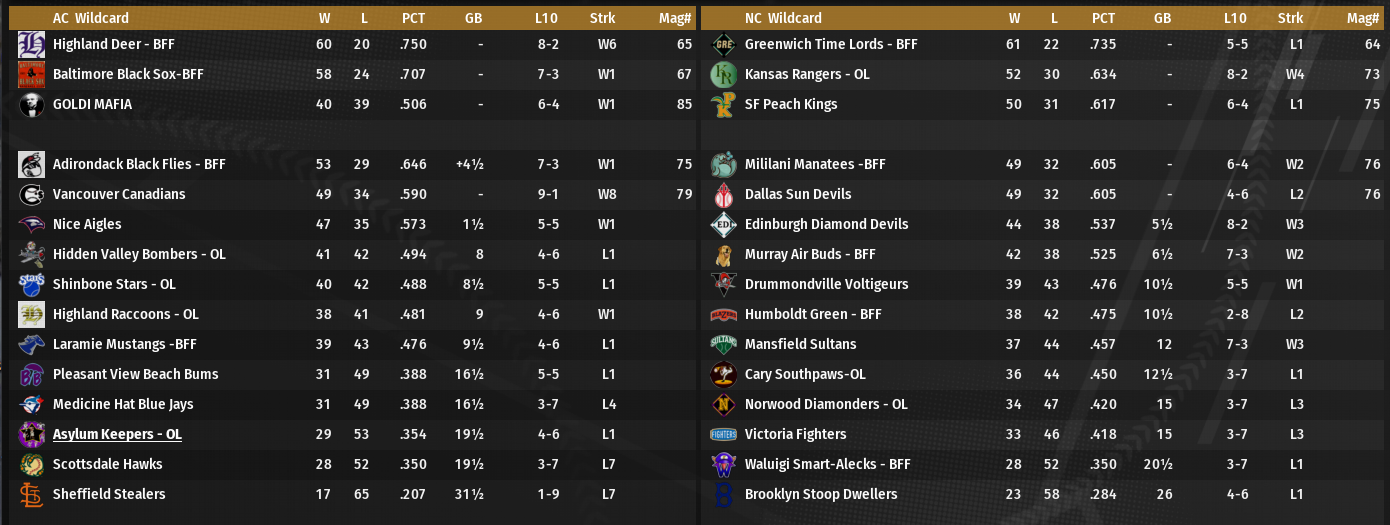
Task: Click the Sheffield Stealers logo icon
Action: coord(31,495)
